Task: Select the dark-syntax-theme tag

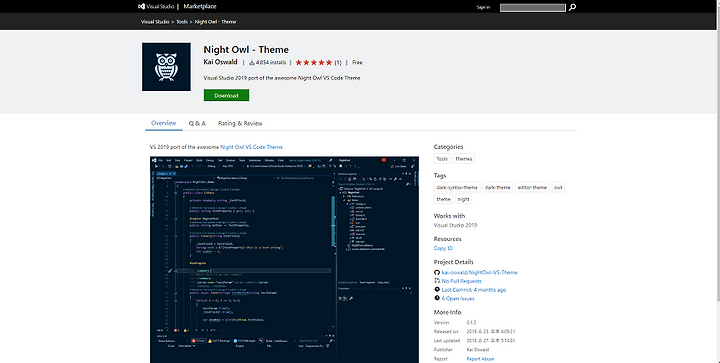Action: [x=457, y=187]
